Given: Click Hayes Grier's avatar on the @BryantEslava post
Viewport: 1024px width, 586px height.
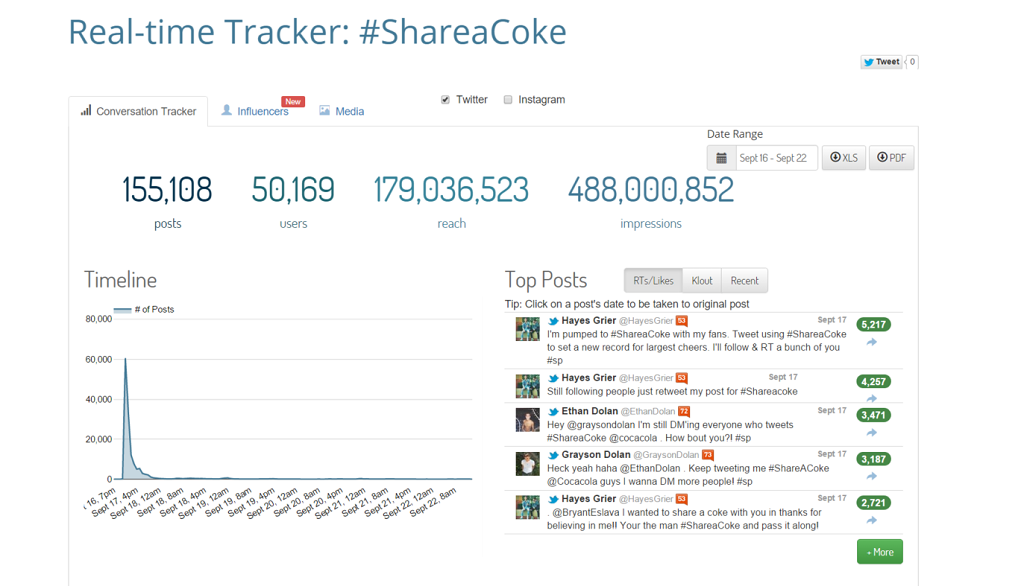Looking at the screenshot, I should 528,507.
